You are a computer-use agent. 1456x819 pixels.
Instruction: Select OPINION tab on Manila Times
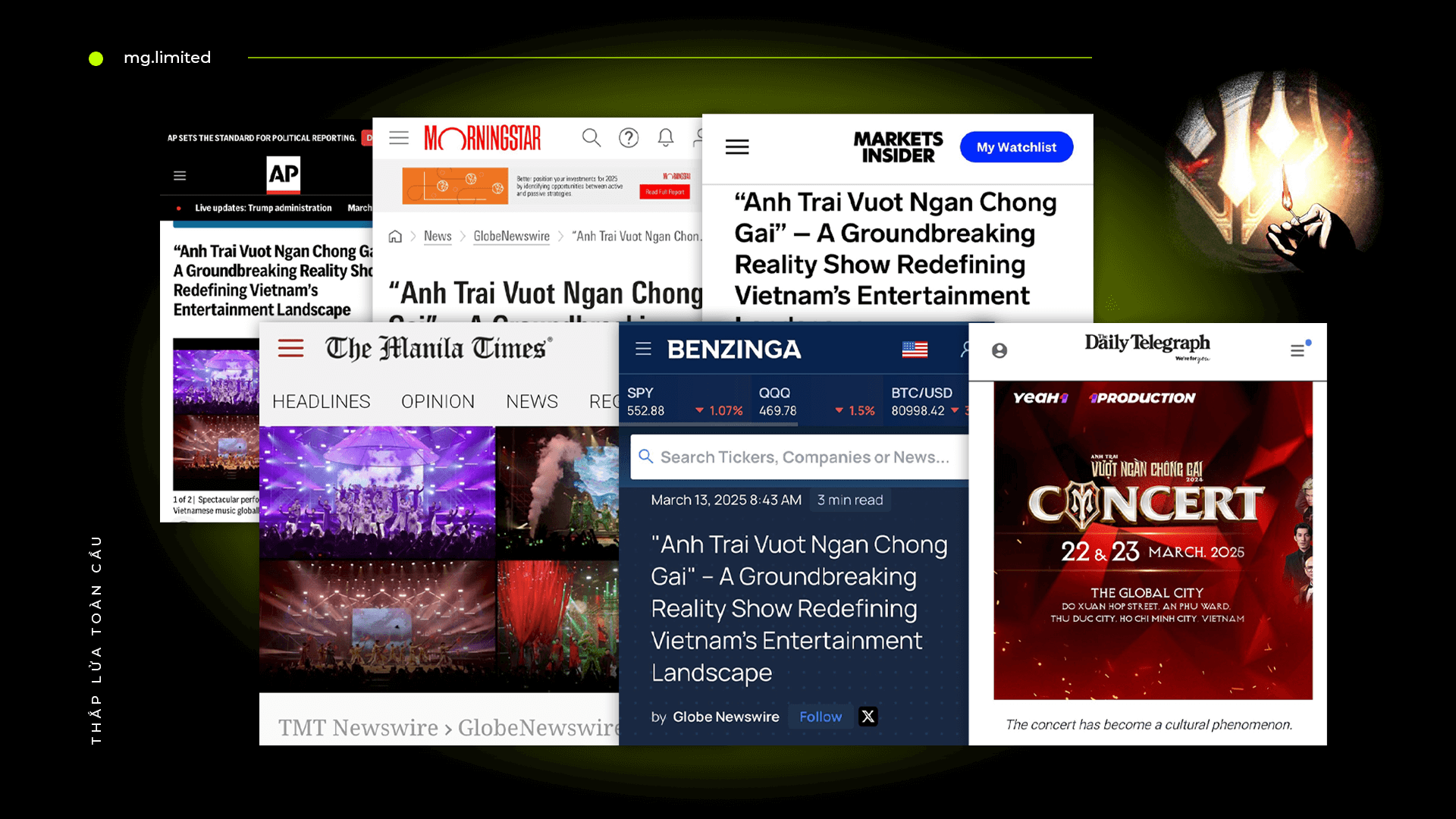tap(438, 401)
